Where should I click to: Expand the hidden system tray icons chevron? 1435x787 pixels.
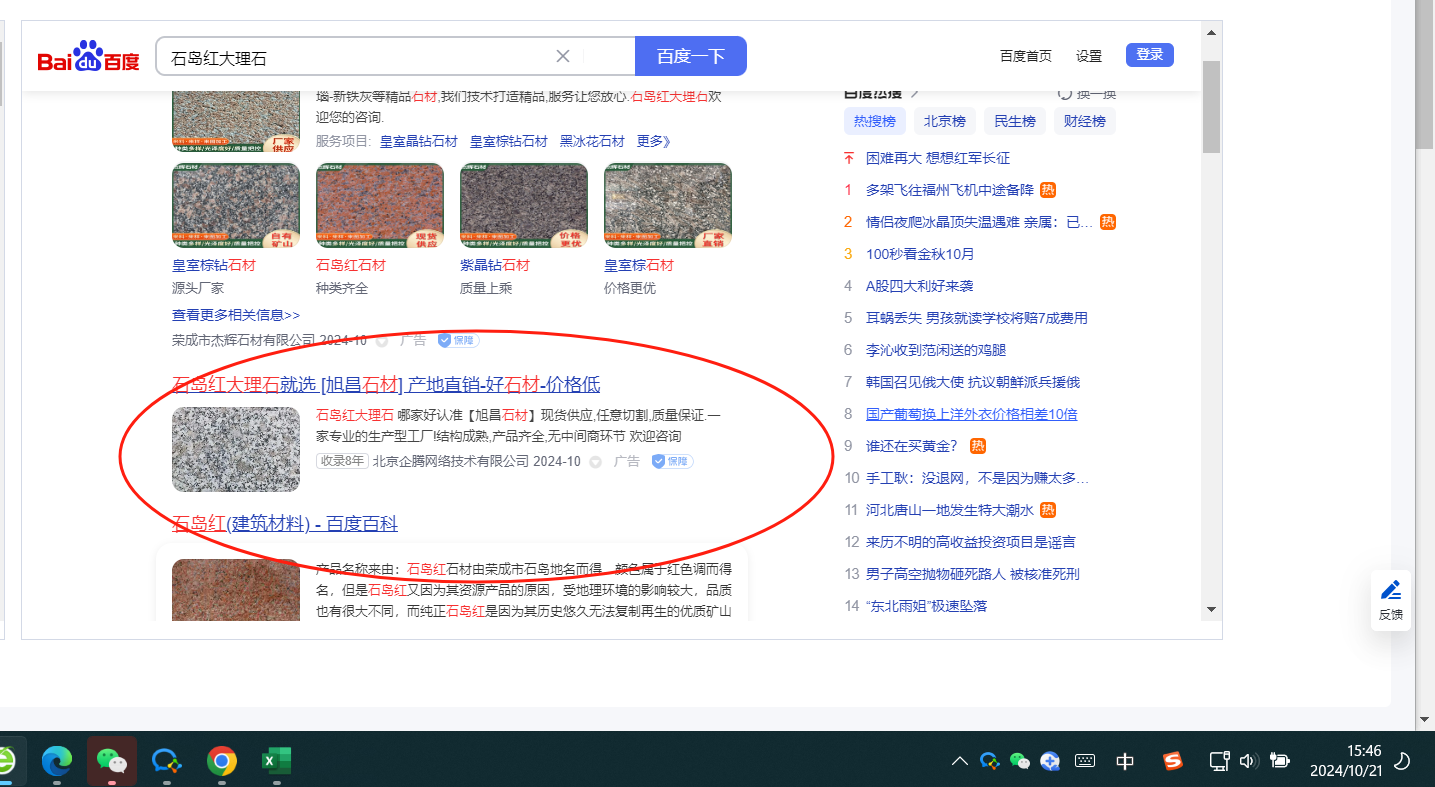click(959, 761)
